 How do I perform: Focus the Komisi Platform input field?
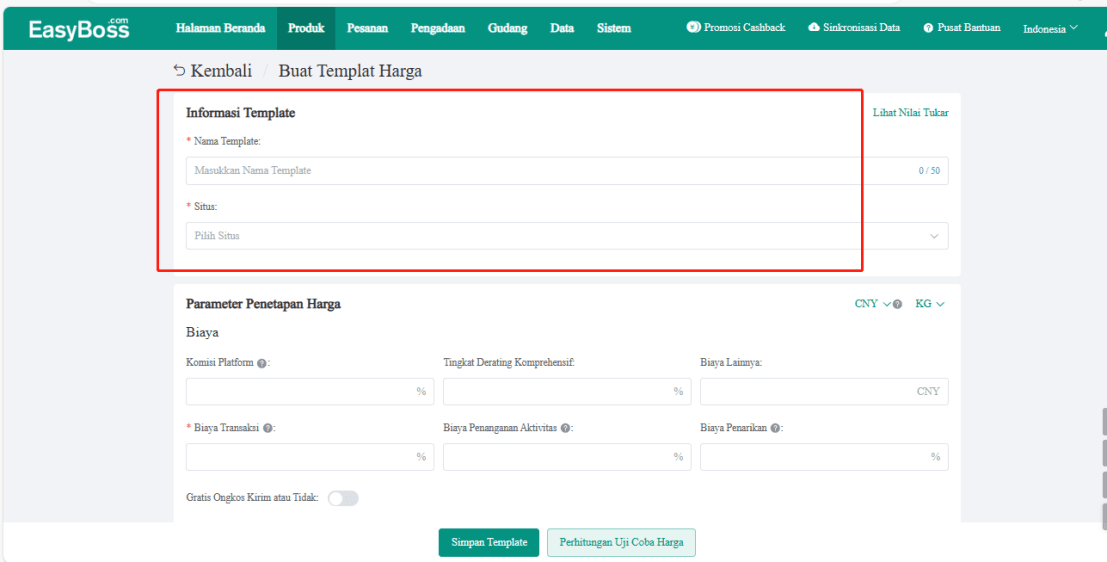click(x=310, y=391)
